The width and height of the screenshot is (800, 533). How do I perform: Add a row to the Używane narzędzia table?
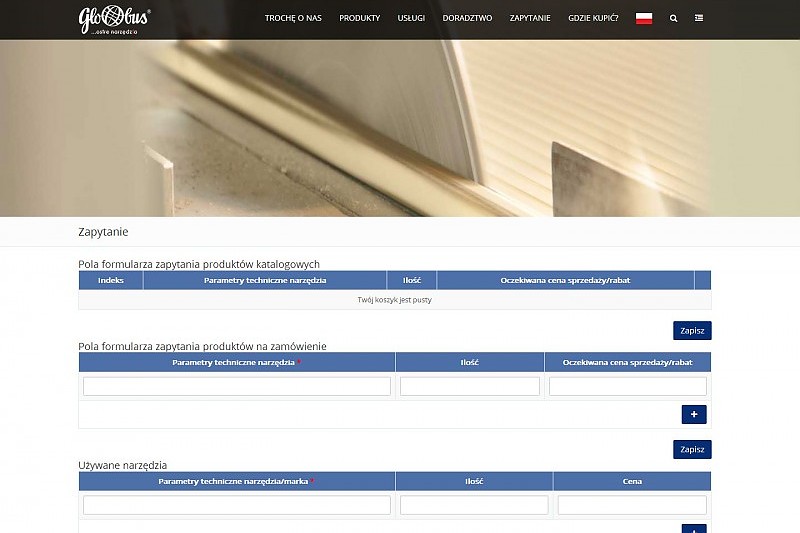pyautogui.click(x=694, y=529)
